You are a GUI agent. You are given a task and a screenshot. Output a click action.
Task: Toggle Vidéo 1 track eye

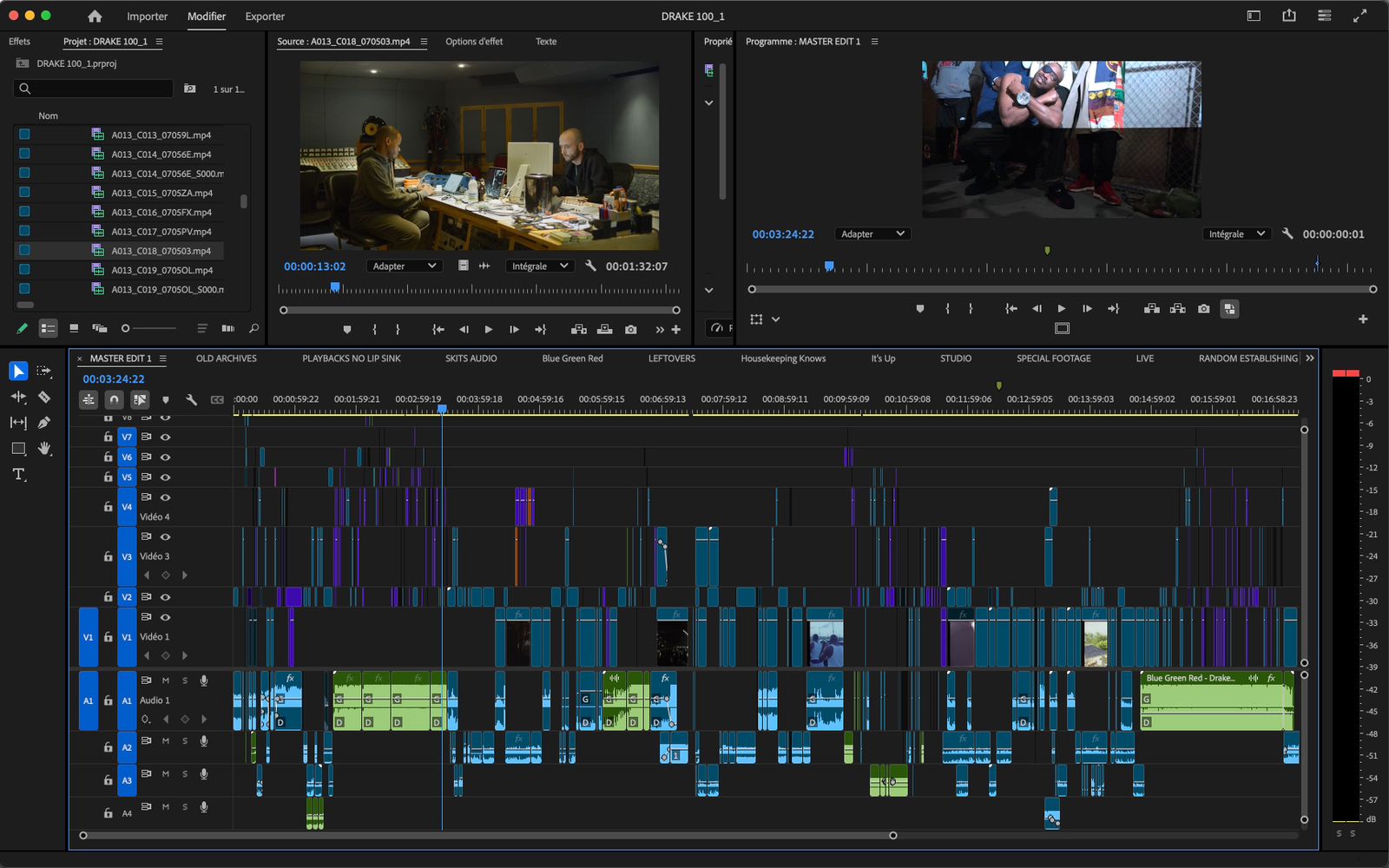[x=165, y=618]
